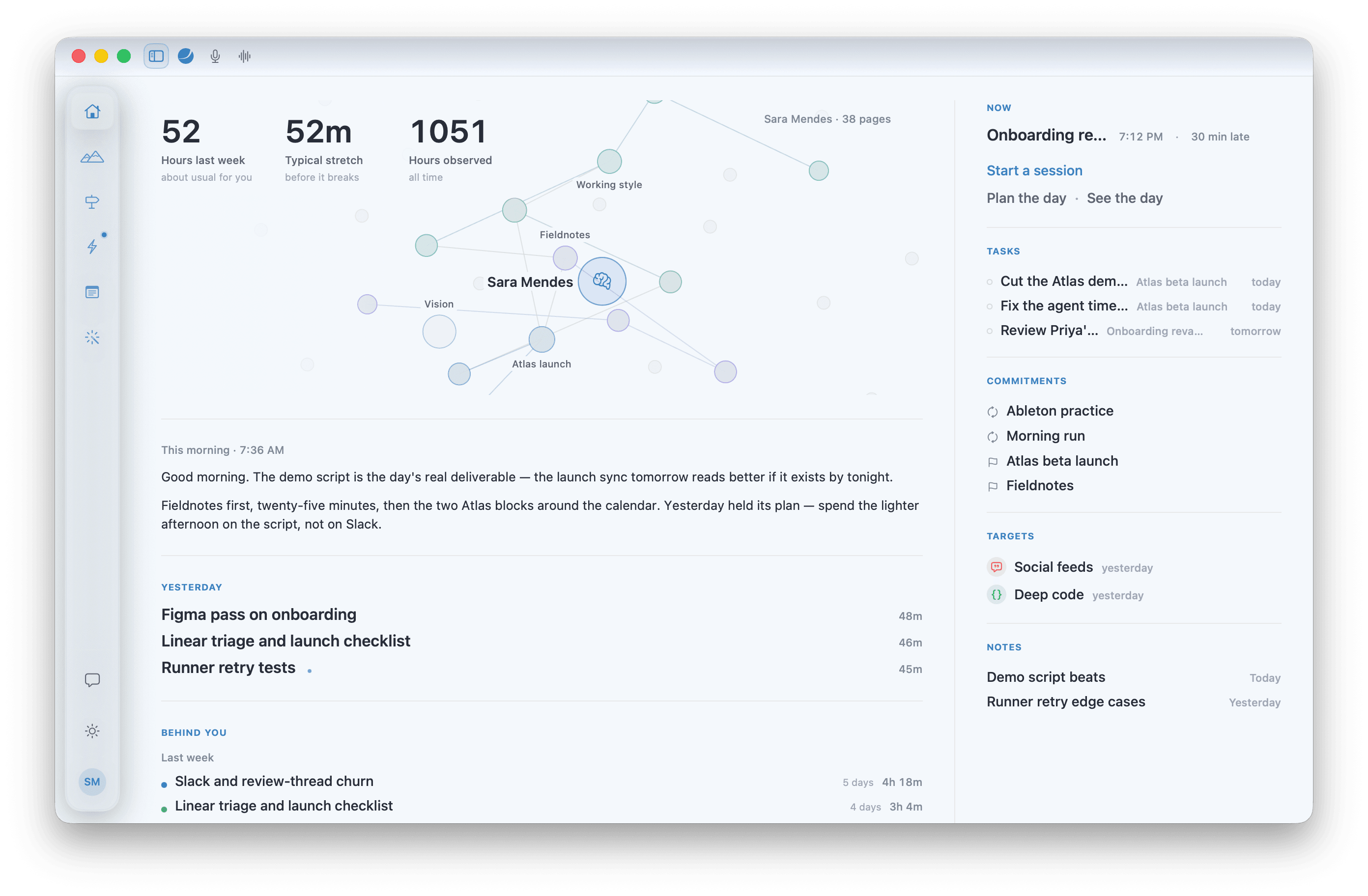This screenshot has width=1368, height=896.
Task: Choose Plan the day
Action: tap(1026, 197)
